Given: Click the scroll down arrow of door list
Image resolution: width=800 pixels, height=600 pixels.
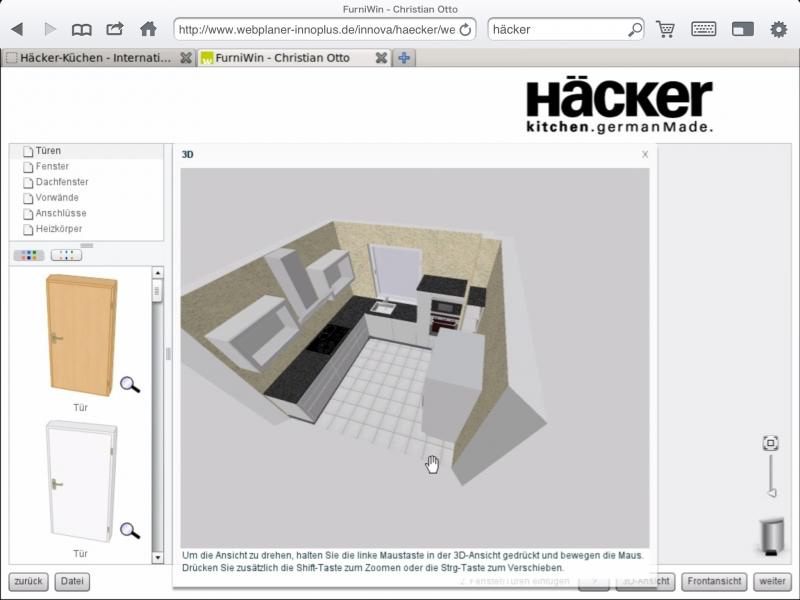Looking at the screenshot, I should (x=158, y=558).
